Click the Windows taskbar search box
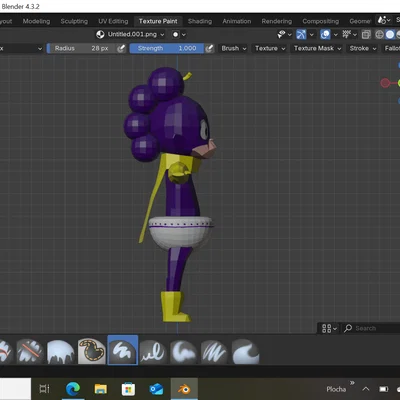The width and height of the screenshot is (400, 400). (x=15, y=389)
